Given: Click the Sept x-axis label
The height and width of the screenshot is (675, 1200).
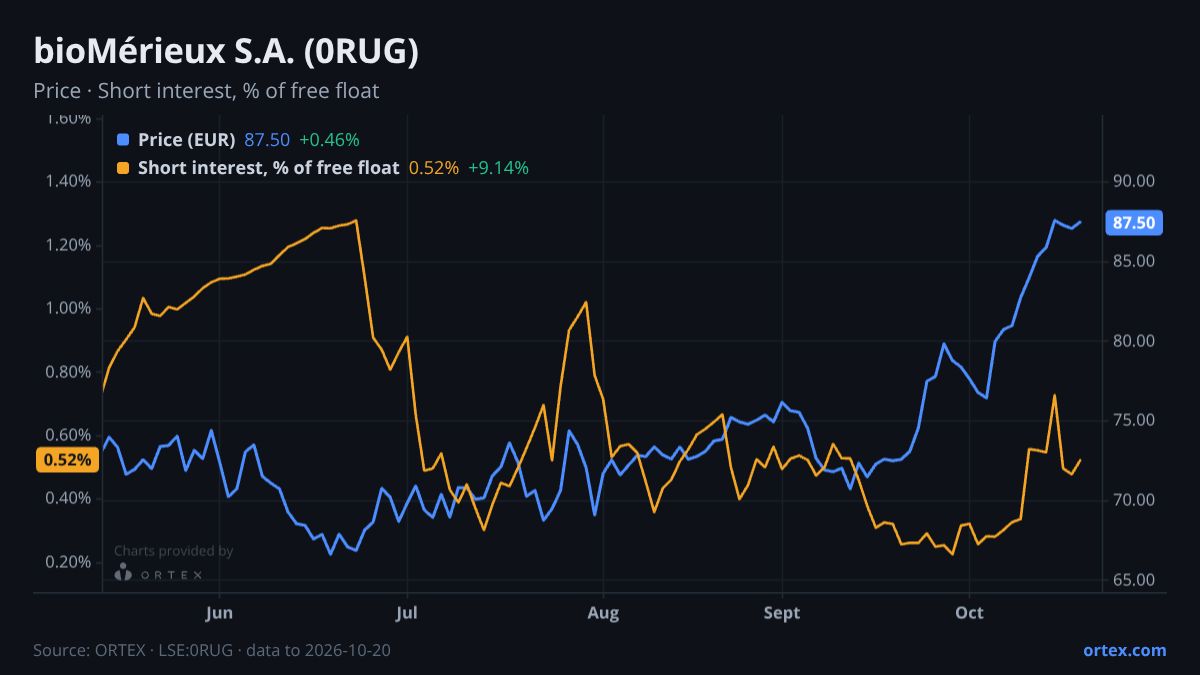Looking at the screenshot, I should (782, 613).
